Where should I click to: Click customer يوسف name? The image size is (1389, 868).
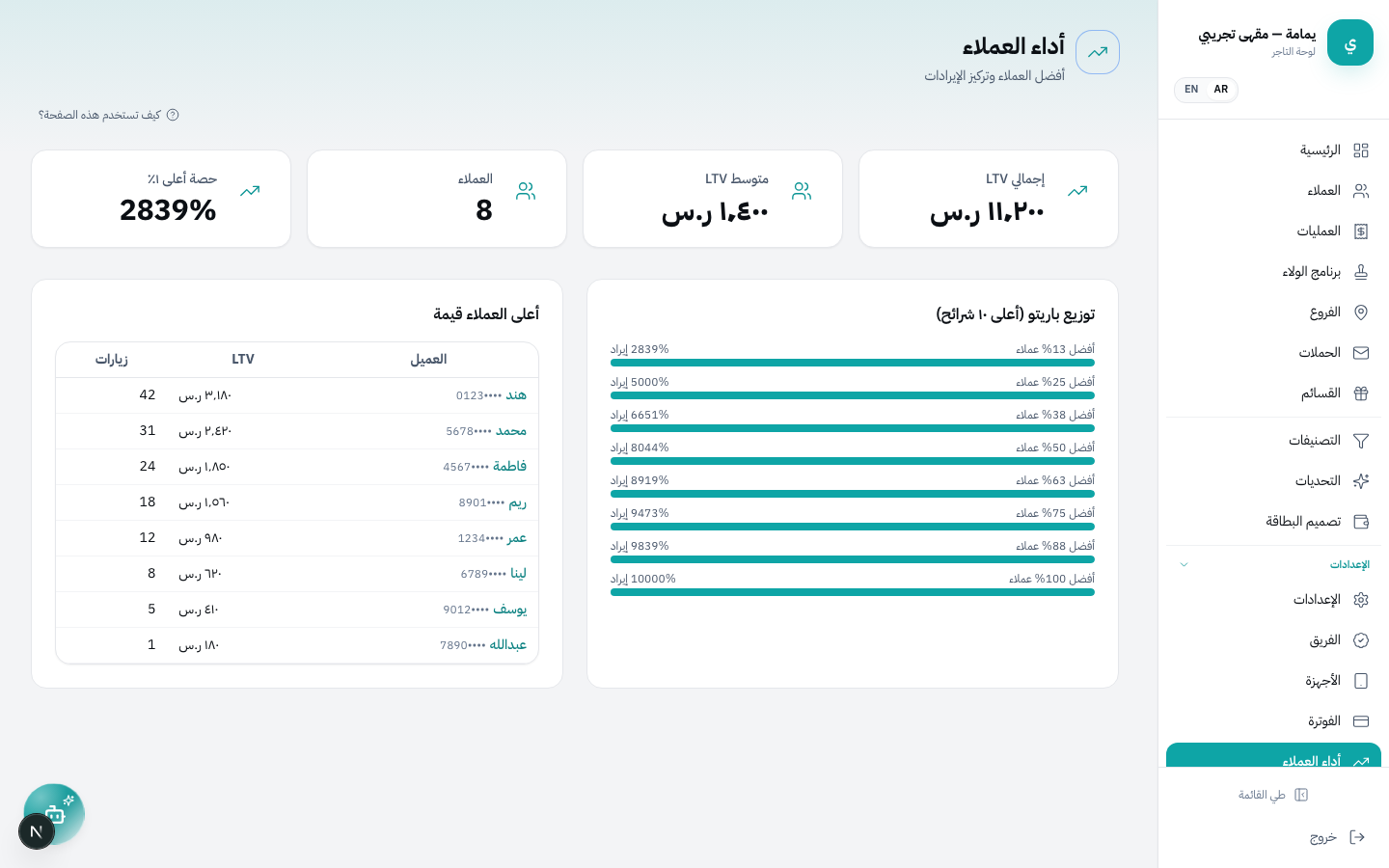pyautogui.click(x=510, y=610)
